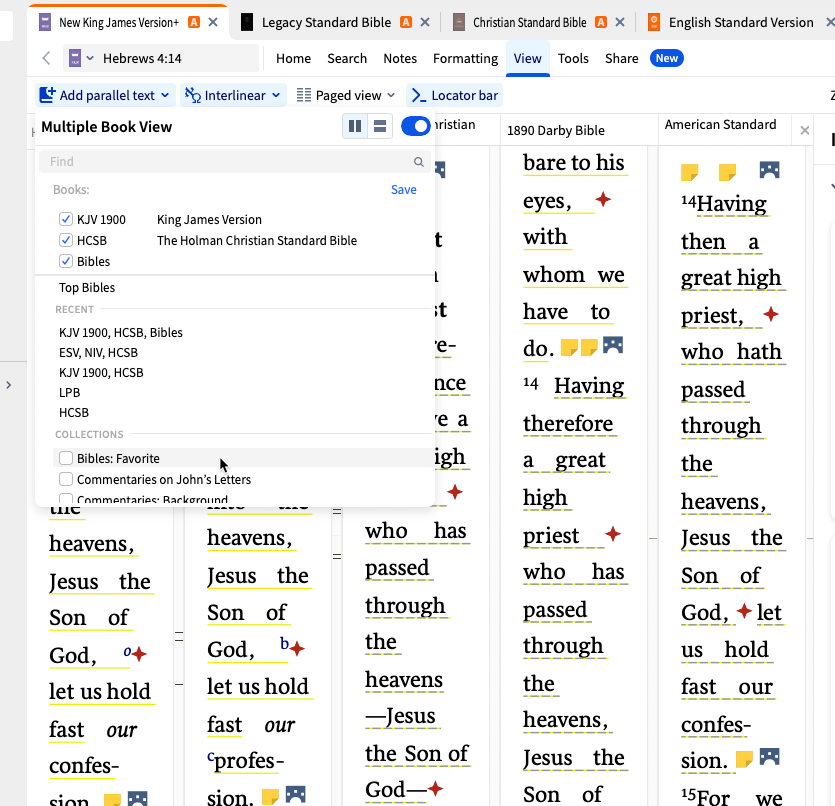Open the Home menu

[293, 59]
